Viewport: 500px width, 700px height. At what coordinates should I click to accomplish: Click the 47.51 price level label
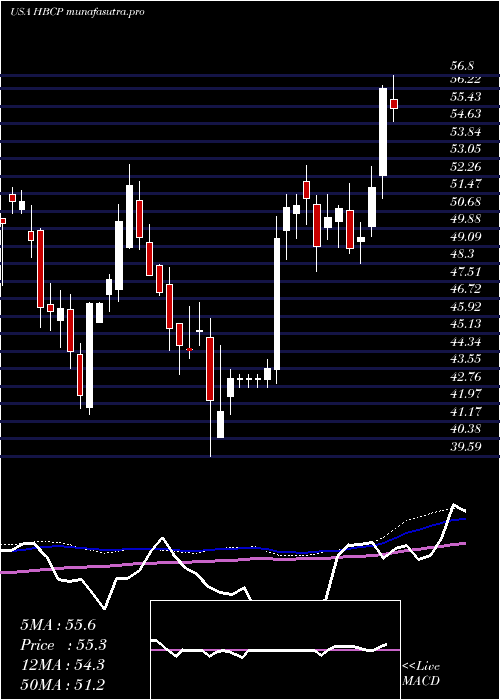pyautogui.click(x=465, y=272)
